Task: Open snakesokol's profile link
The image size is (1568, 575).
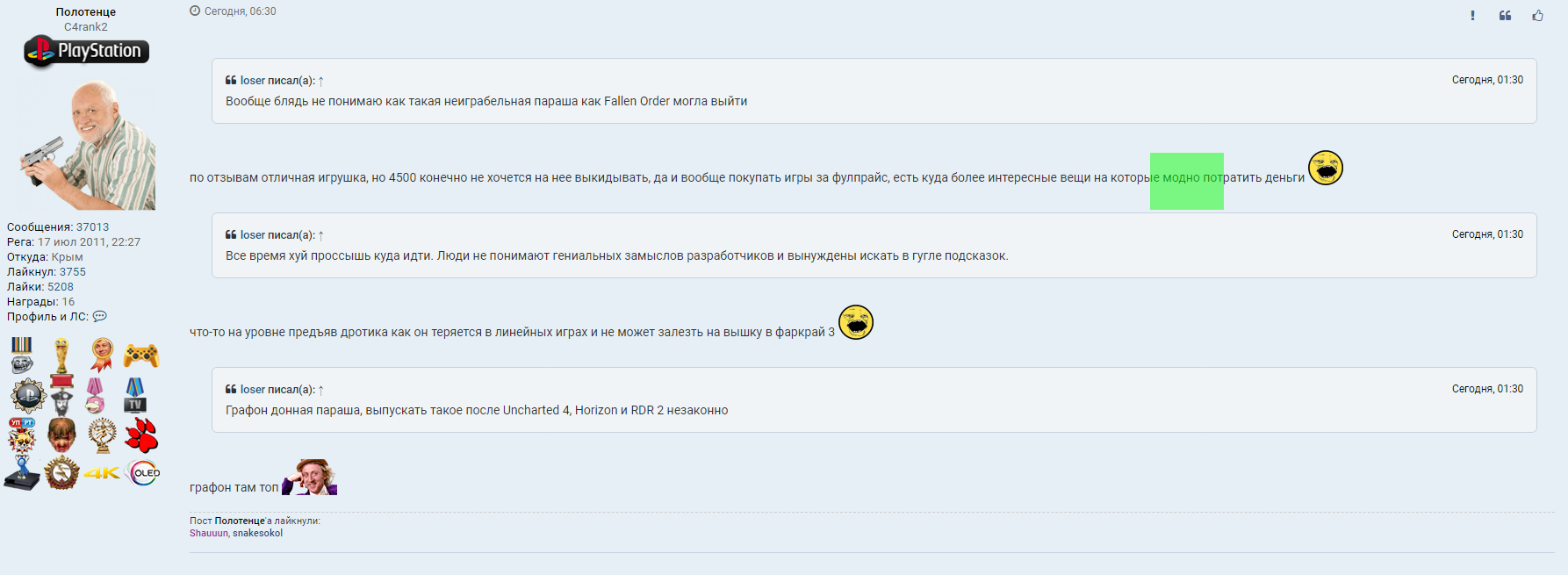Action: pos(257,534)
